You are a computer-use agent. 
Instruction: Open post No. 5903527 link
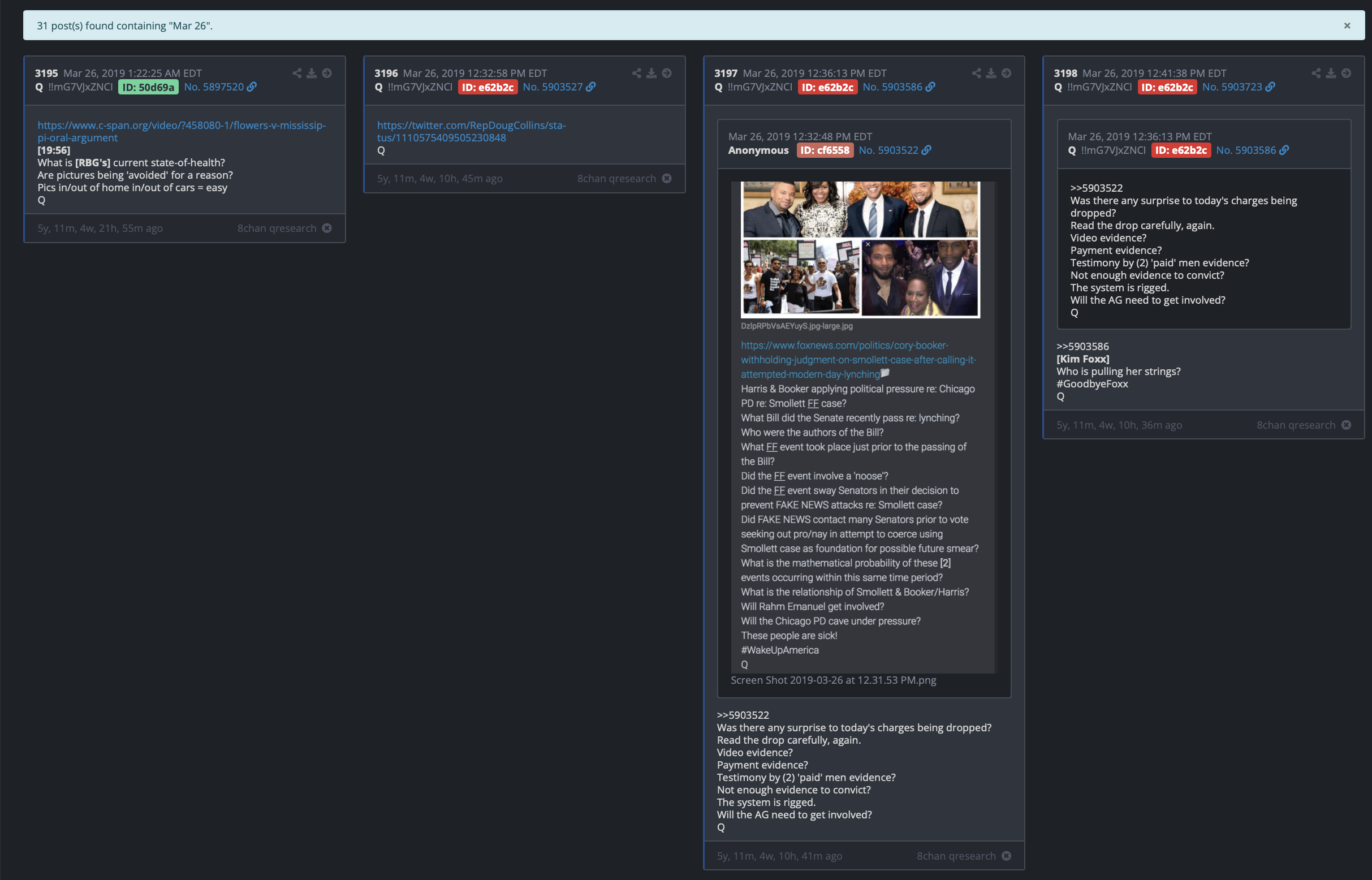tap(553, 87)
